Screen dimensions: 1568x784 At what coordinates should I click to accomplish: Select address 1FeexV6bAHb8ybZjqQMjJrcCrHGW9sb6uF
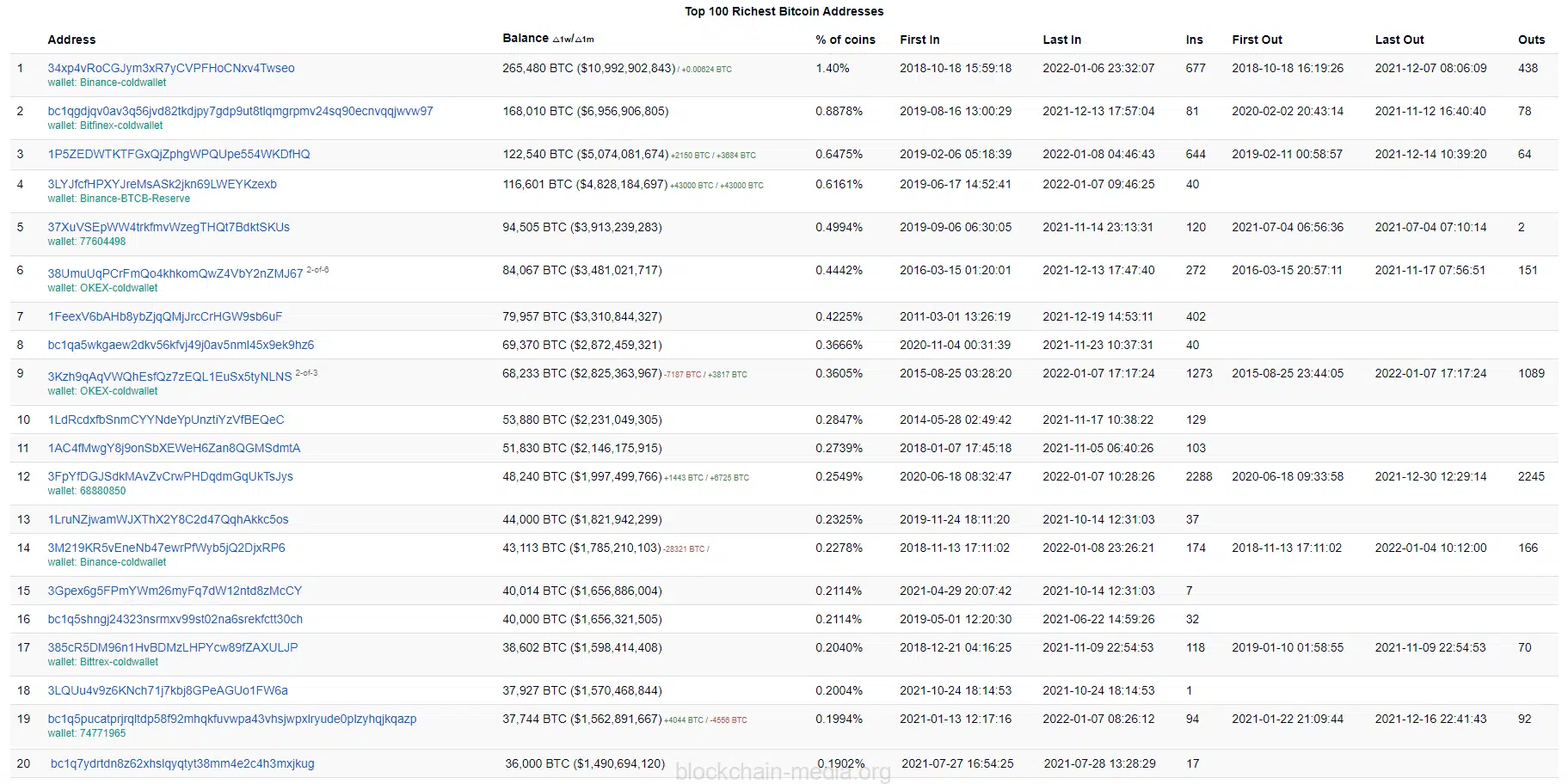[165, 316]
